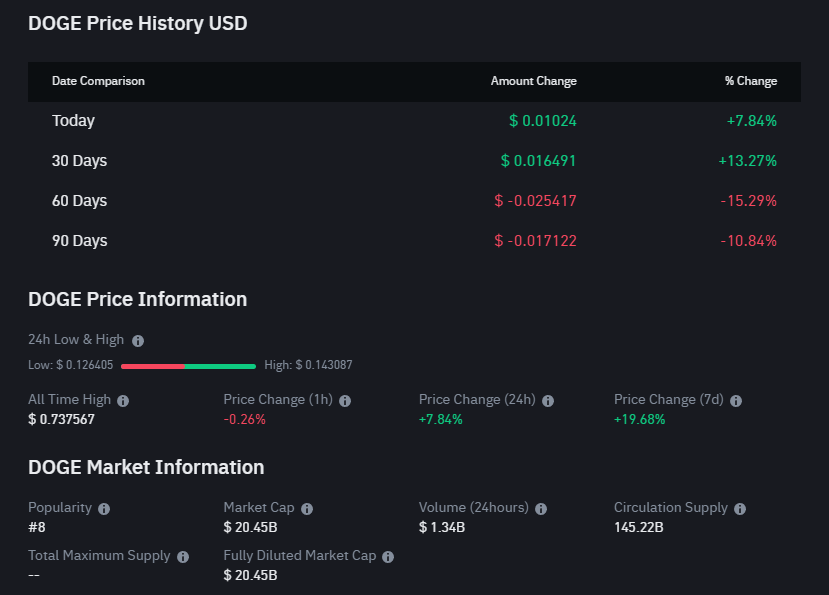
Task: Click info icon next to Price Change (1h)
Action: pyautogui.click(x=345, y=401)
